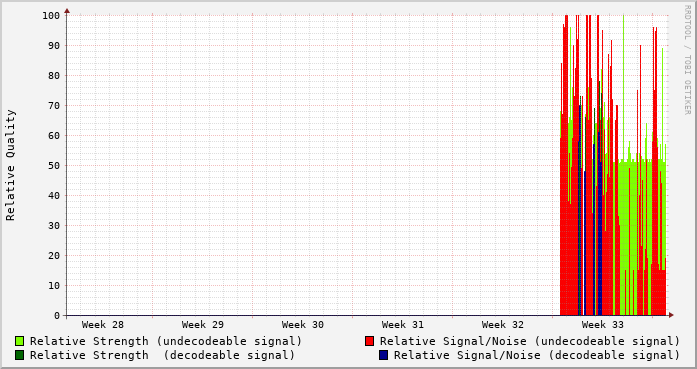Click the x-axis arrowhead at right end
This screenshot has height=369, width=697.
(671, 315)
